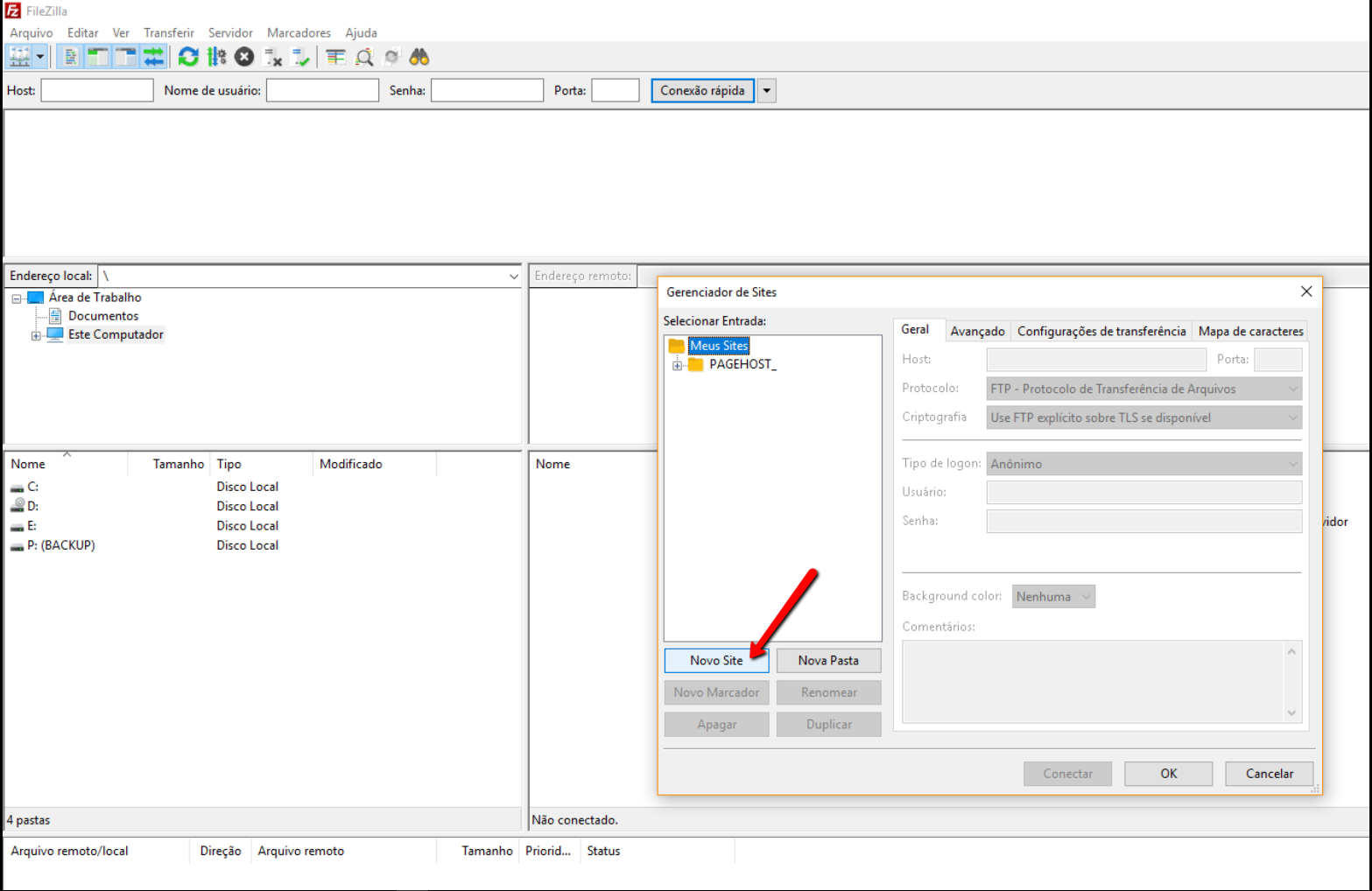
Task: Select drive D: in local file list
Action: (32, 506)
